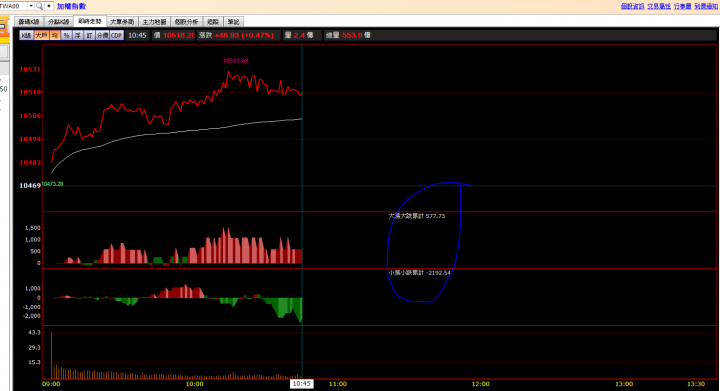Toggle the 分價 price distribution button

[102, 35]
